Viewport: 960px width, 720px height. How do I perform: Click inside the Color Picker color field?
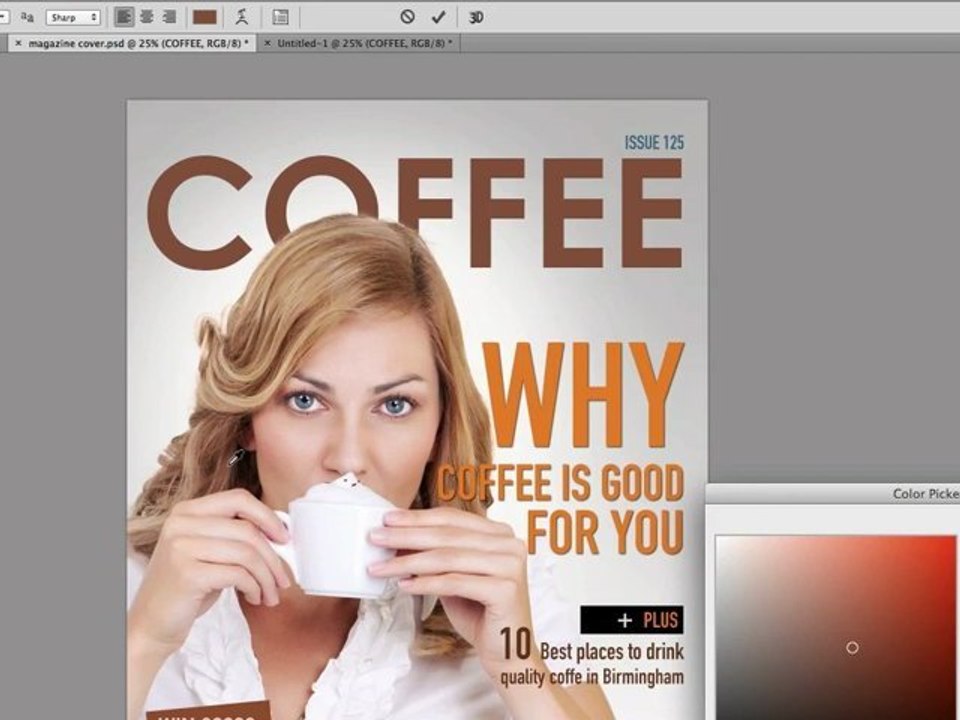pyautogui.click(x=835, y=628)
